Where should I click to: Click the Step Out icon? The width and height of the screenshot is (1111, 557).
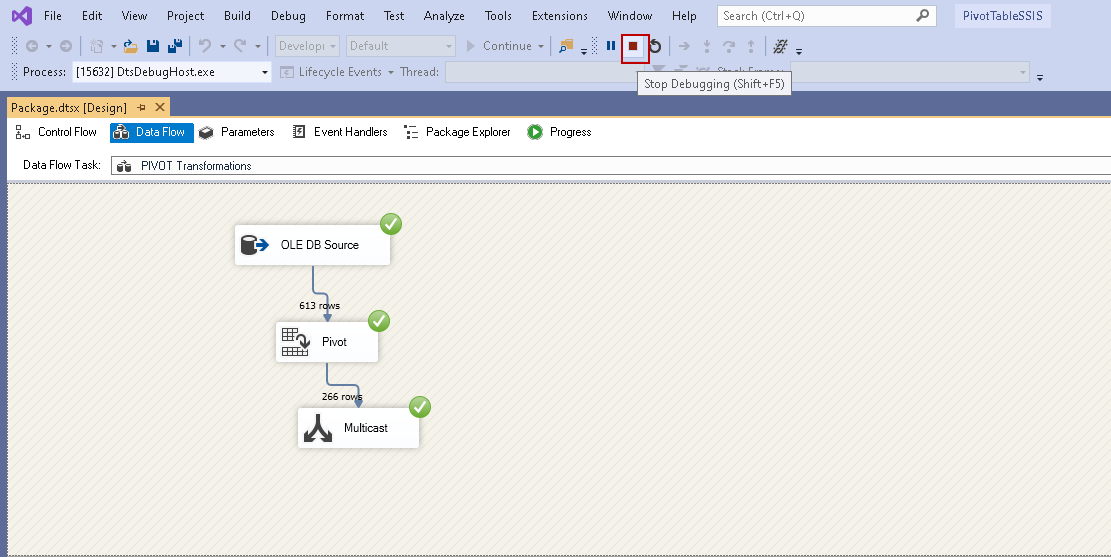tap(751, 46)
